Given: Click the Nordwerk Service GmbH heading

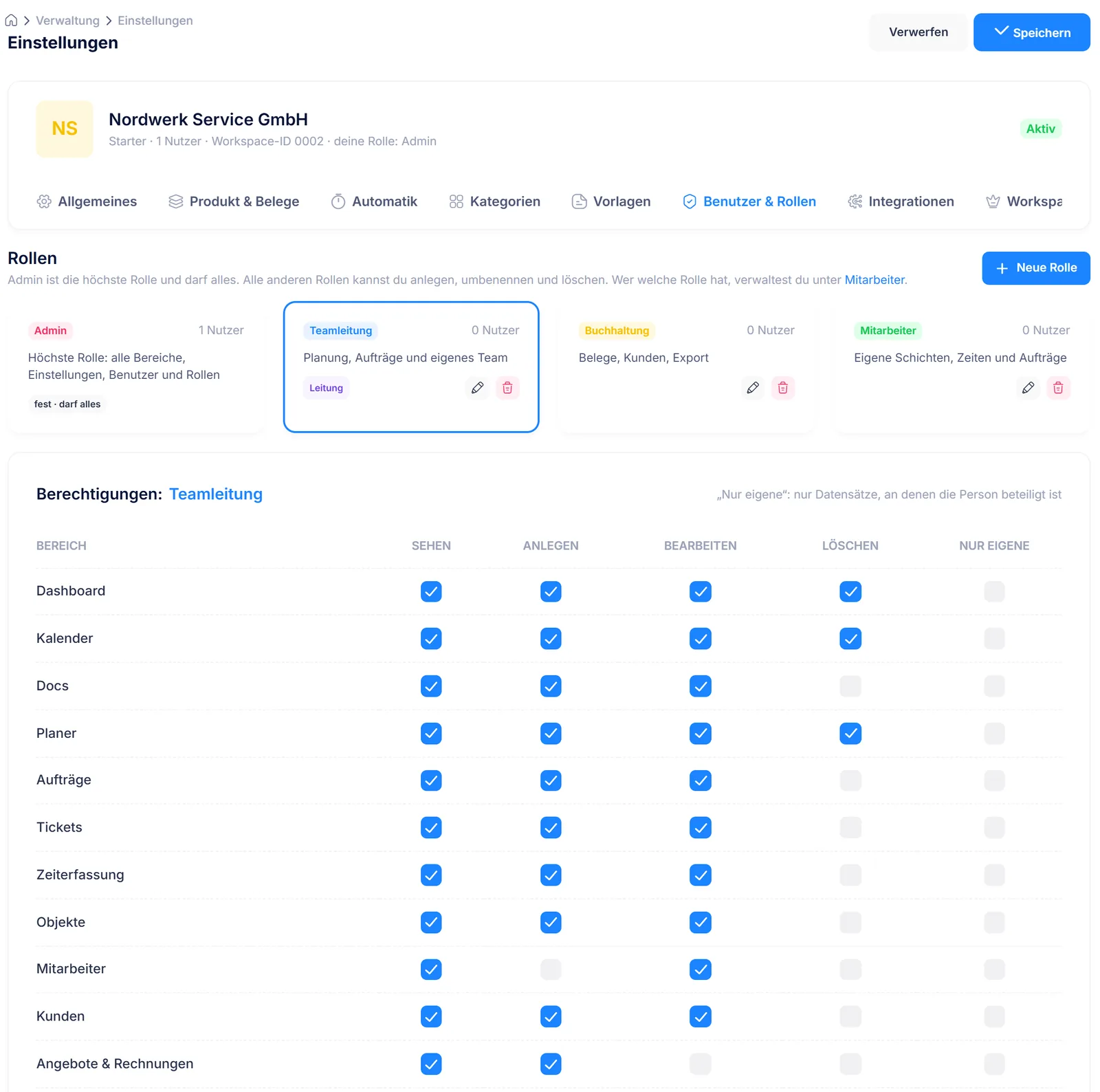Looking at the screenshot, I should [x=208, y=120].
